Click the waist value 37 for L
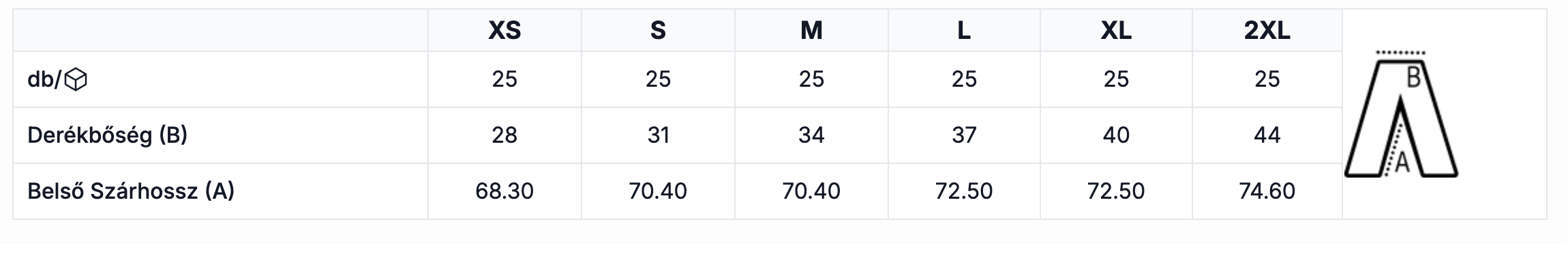The image size is (1568, 265). (964, 135)
